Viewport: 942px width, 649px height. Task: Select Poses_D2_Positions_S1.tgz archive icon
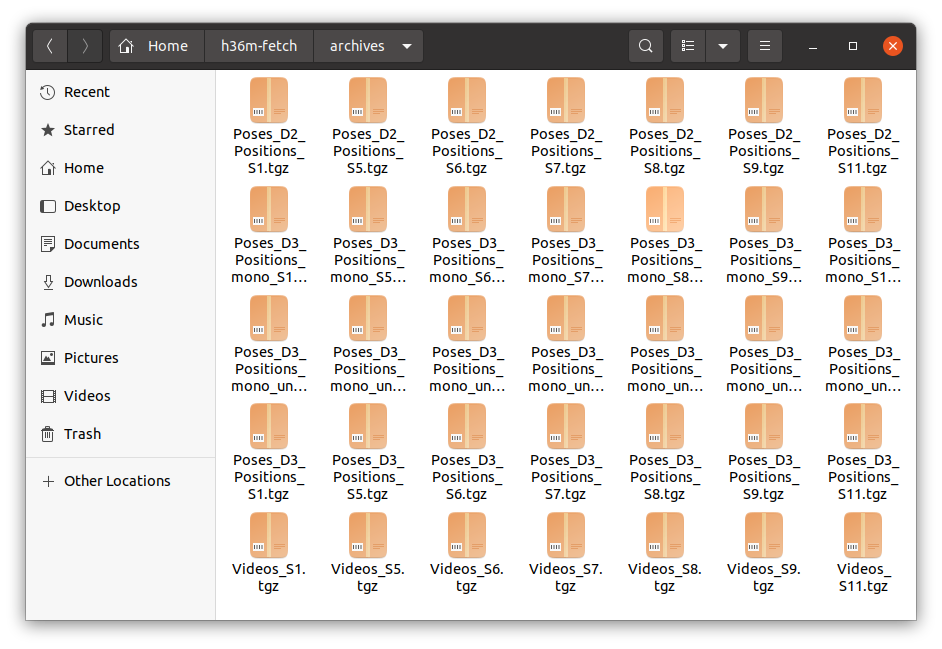click(269, 100)
